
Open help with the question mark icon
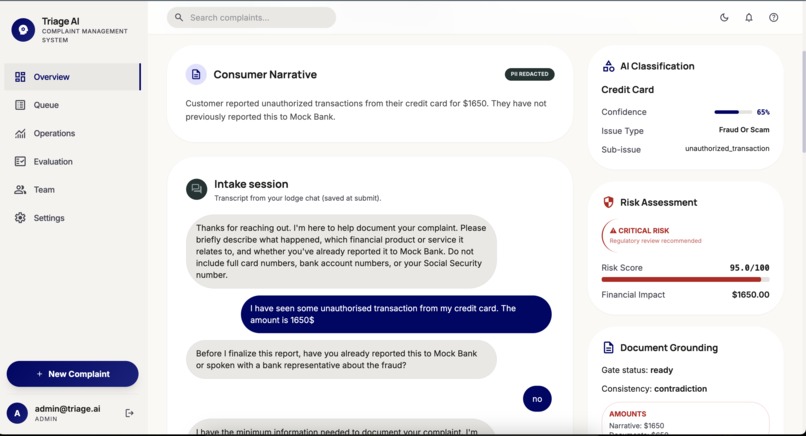(x=774, y=17)
